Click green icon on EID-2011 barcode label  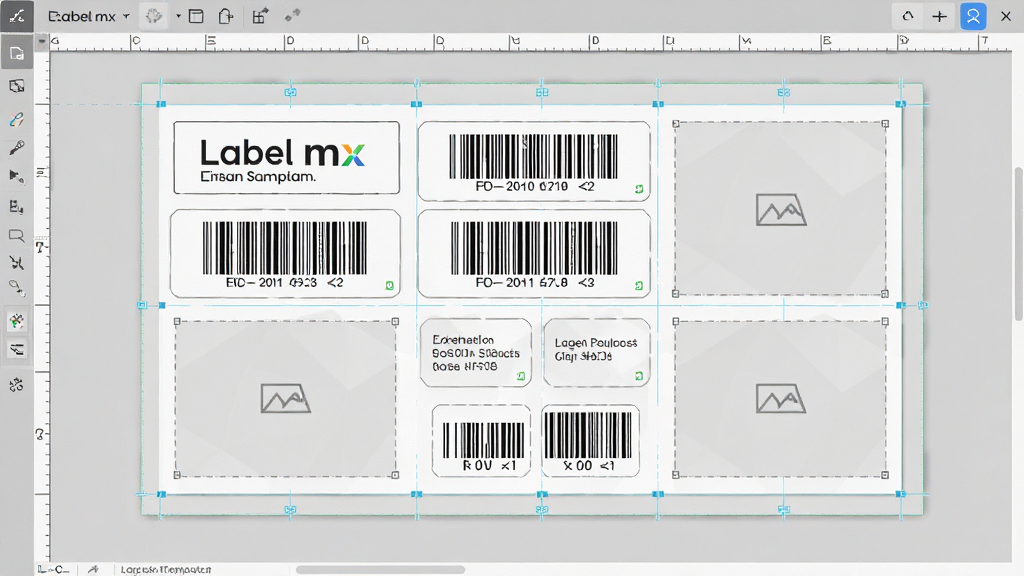click(390, 285)
